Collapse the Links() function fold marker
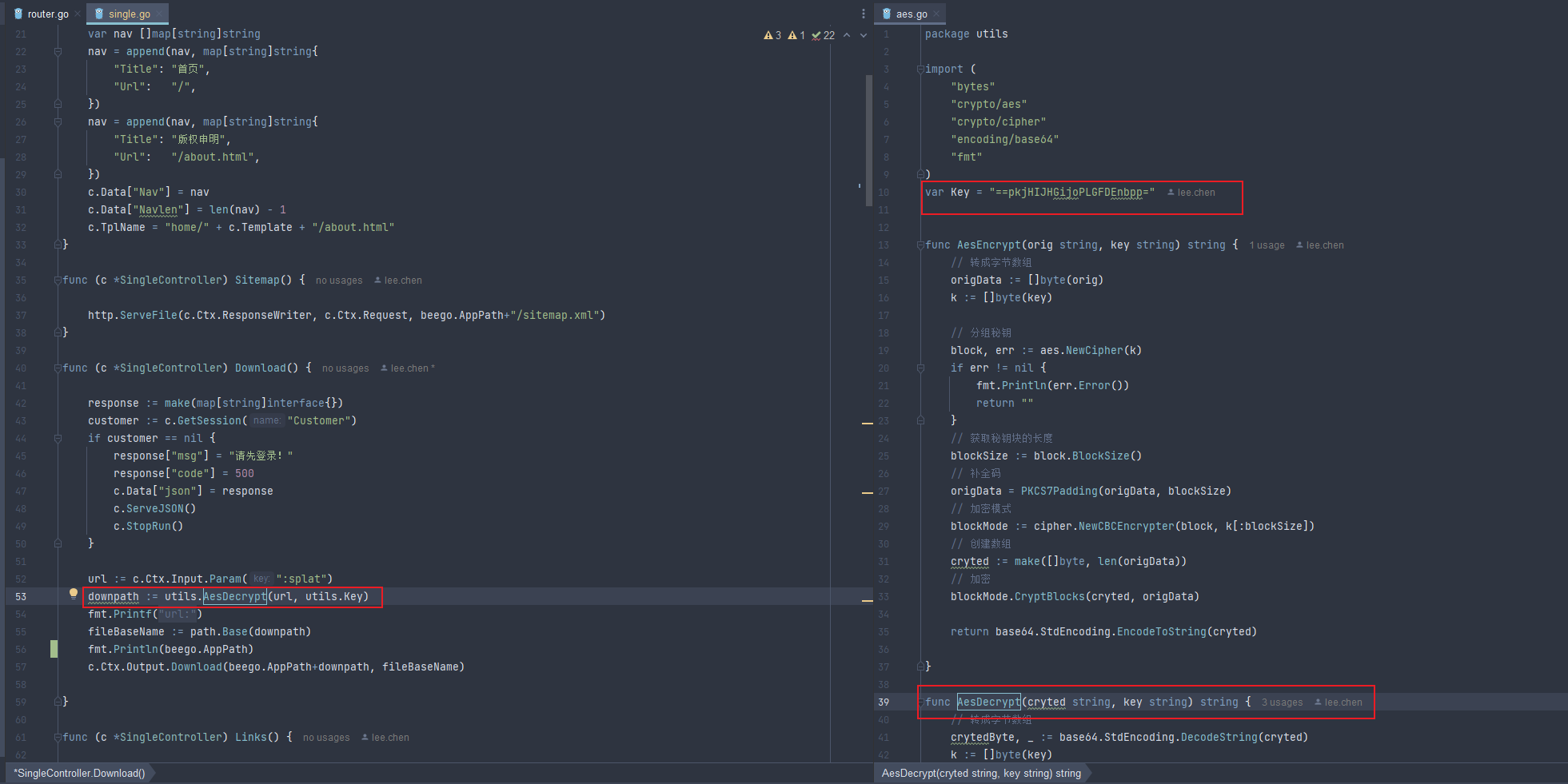This screenshot has width=1568, height=784. click(x=58, y=738)
